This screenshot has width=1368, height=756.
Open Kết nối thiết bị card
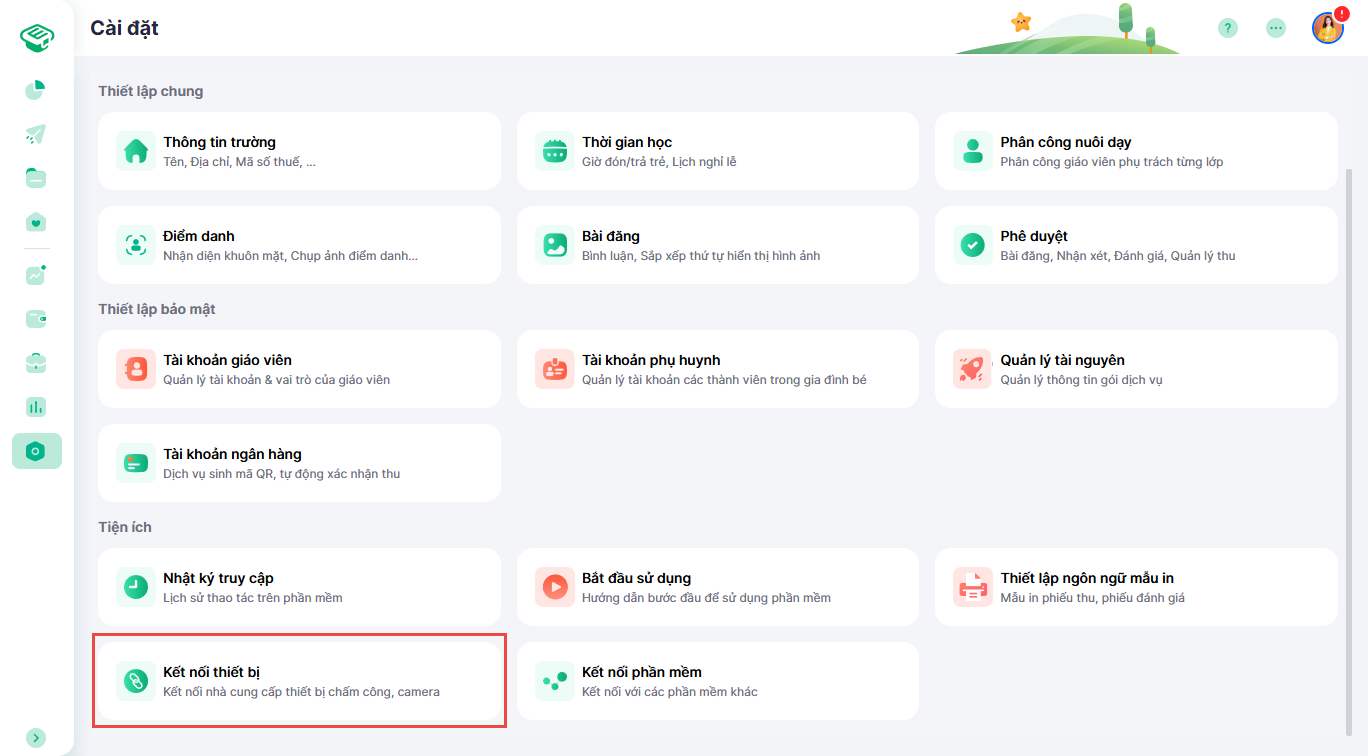299,681
